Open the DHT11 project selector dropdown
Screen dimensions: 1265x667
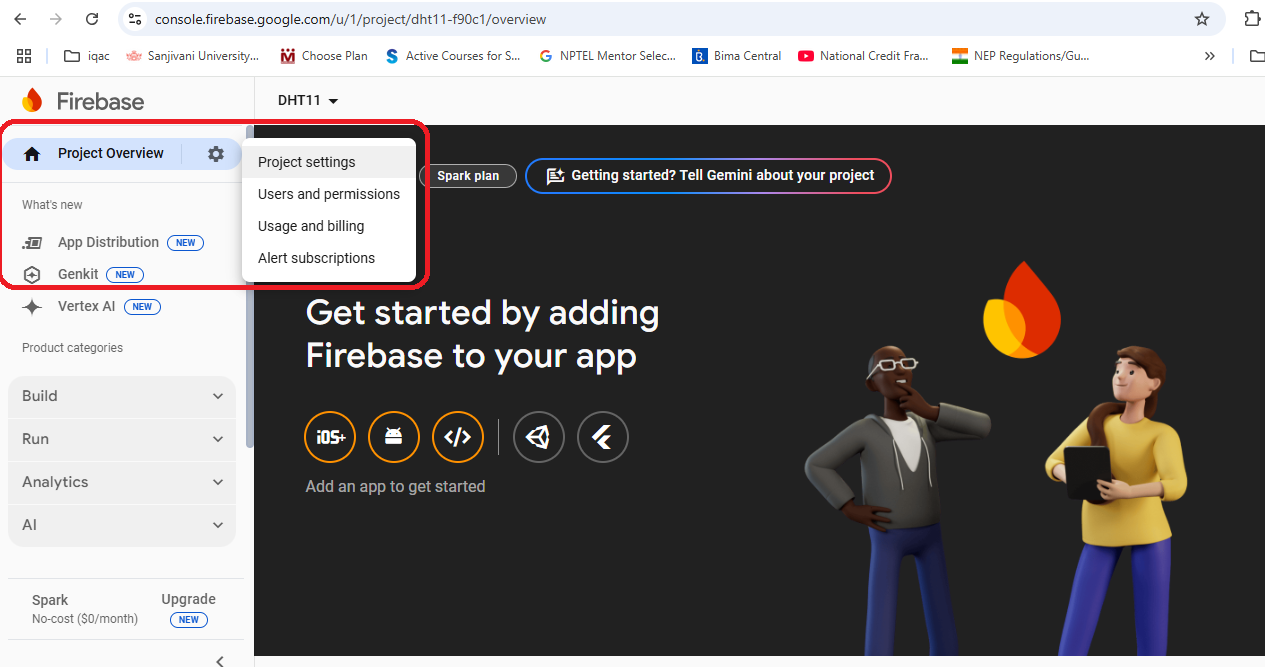pyautogui.click(x=308, y=101)
